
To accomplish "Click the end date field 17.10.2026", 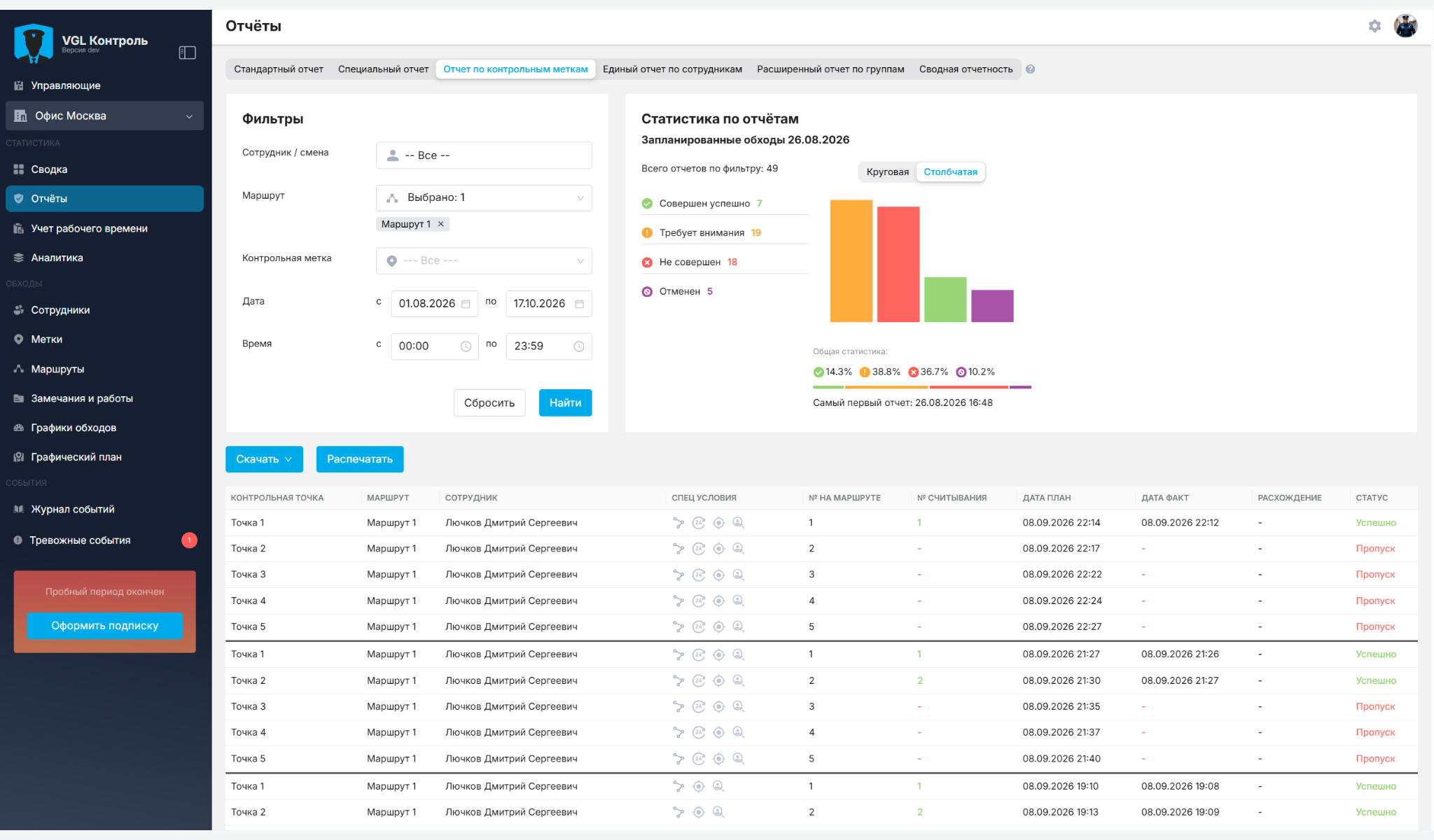I will (549, 304).
